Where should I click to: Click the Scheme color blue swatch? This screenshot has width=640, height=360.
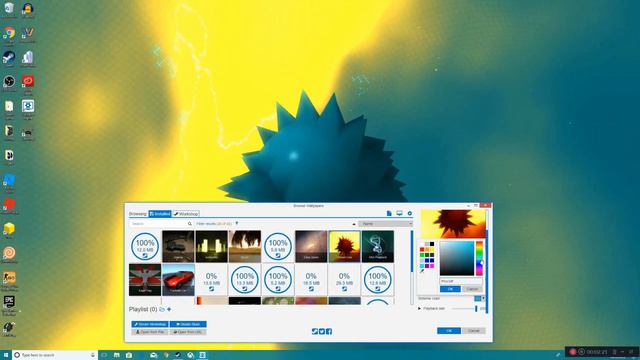[477, 298]
